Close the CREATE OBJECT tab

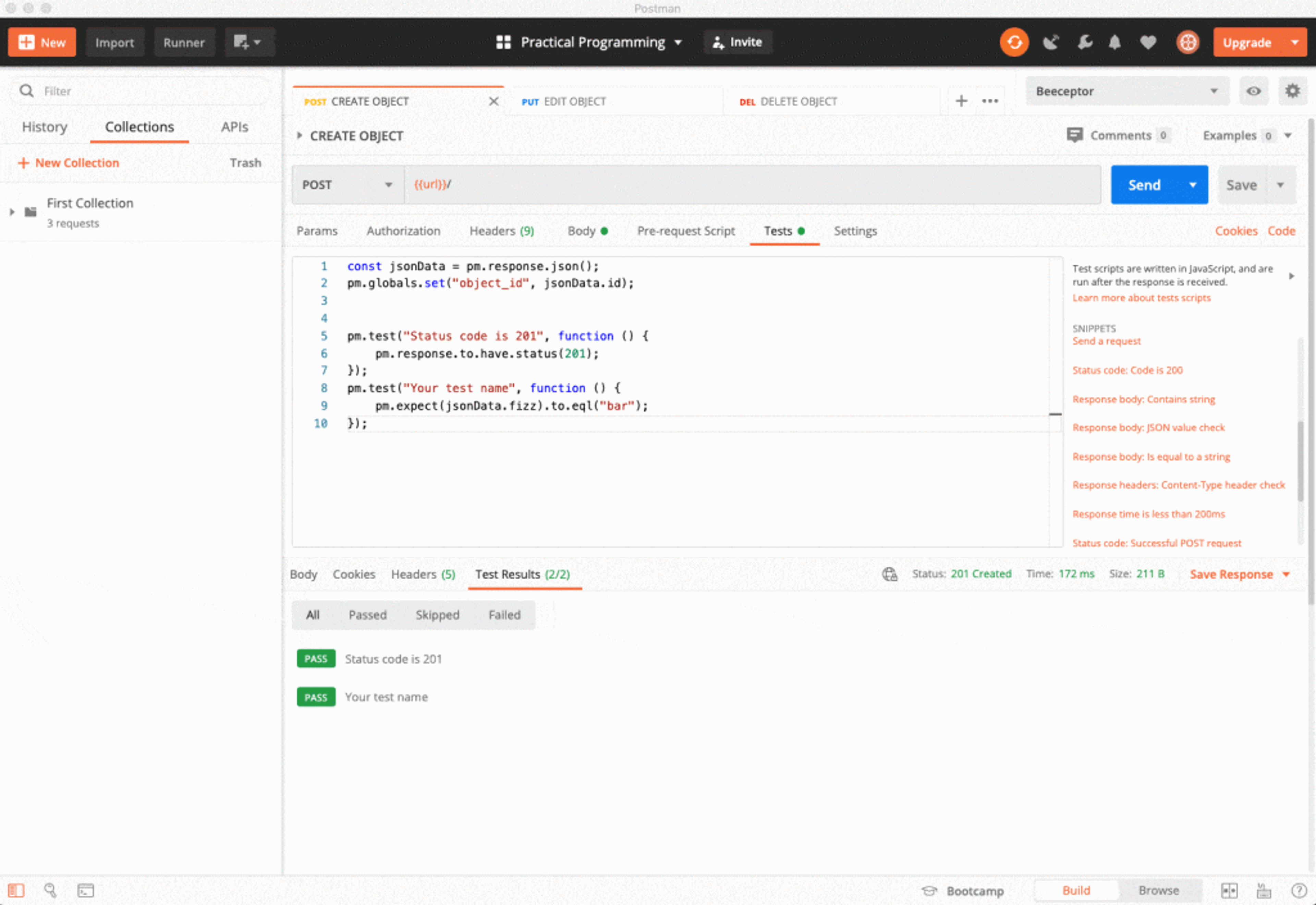click(493, 101)
